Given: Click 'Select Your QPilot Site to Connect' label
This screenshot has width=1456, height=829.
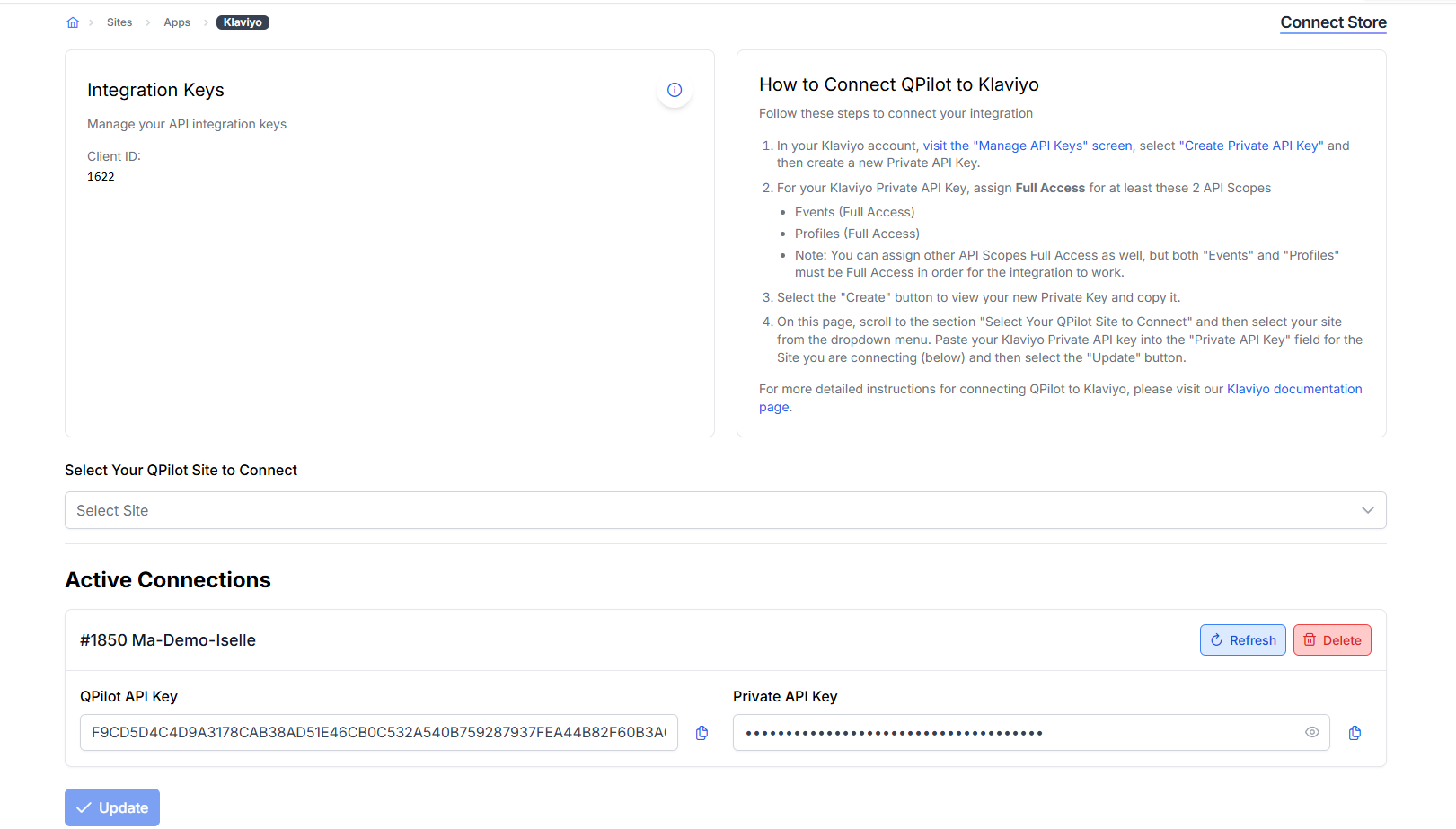Looking at the screenshot, I should coord(181,471).
